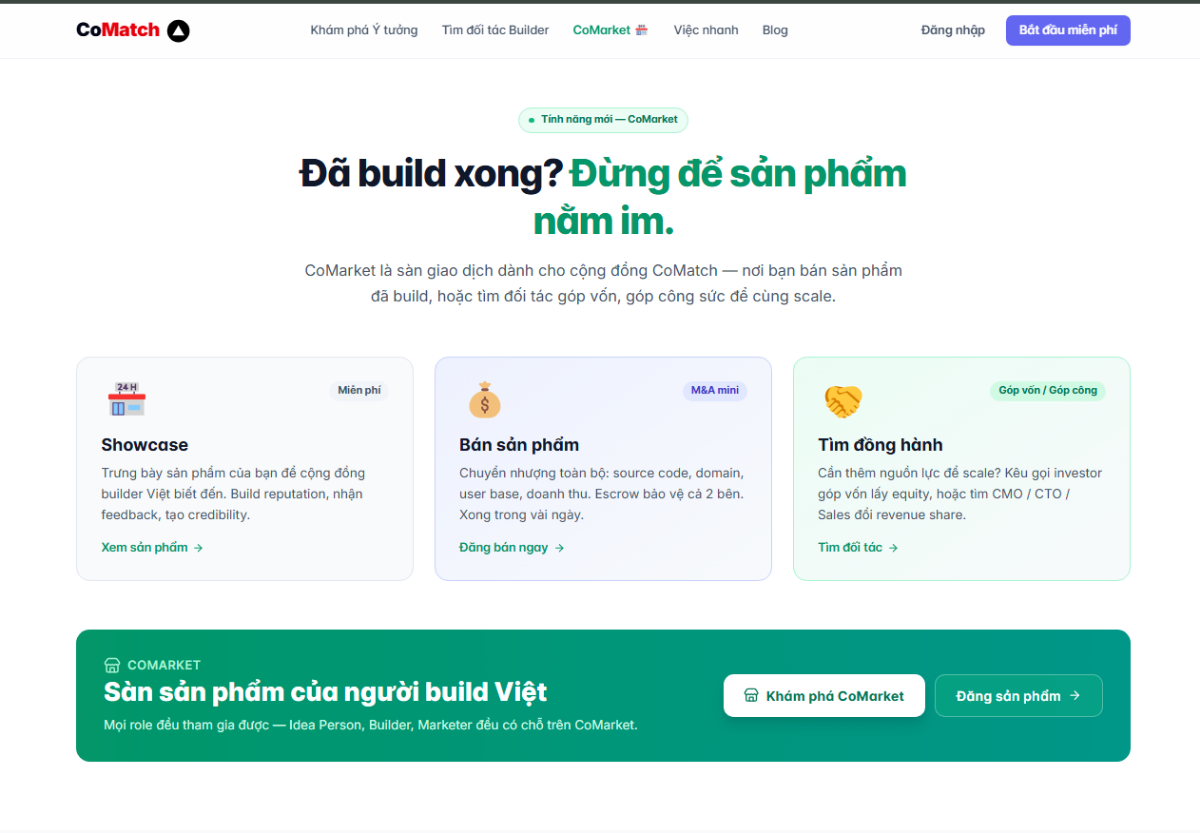Click the 24H store icon on Showcase card
Screen dimensions: 1200x833
(127, 399)
